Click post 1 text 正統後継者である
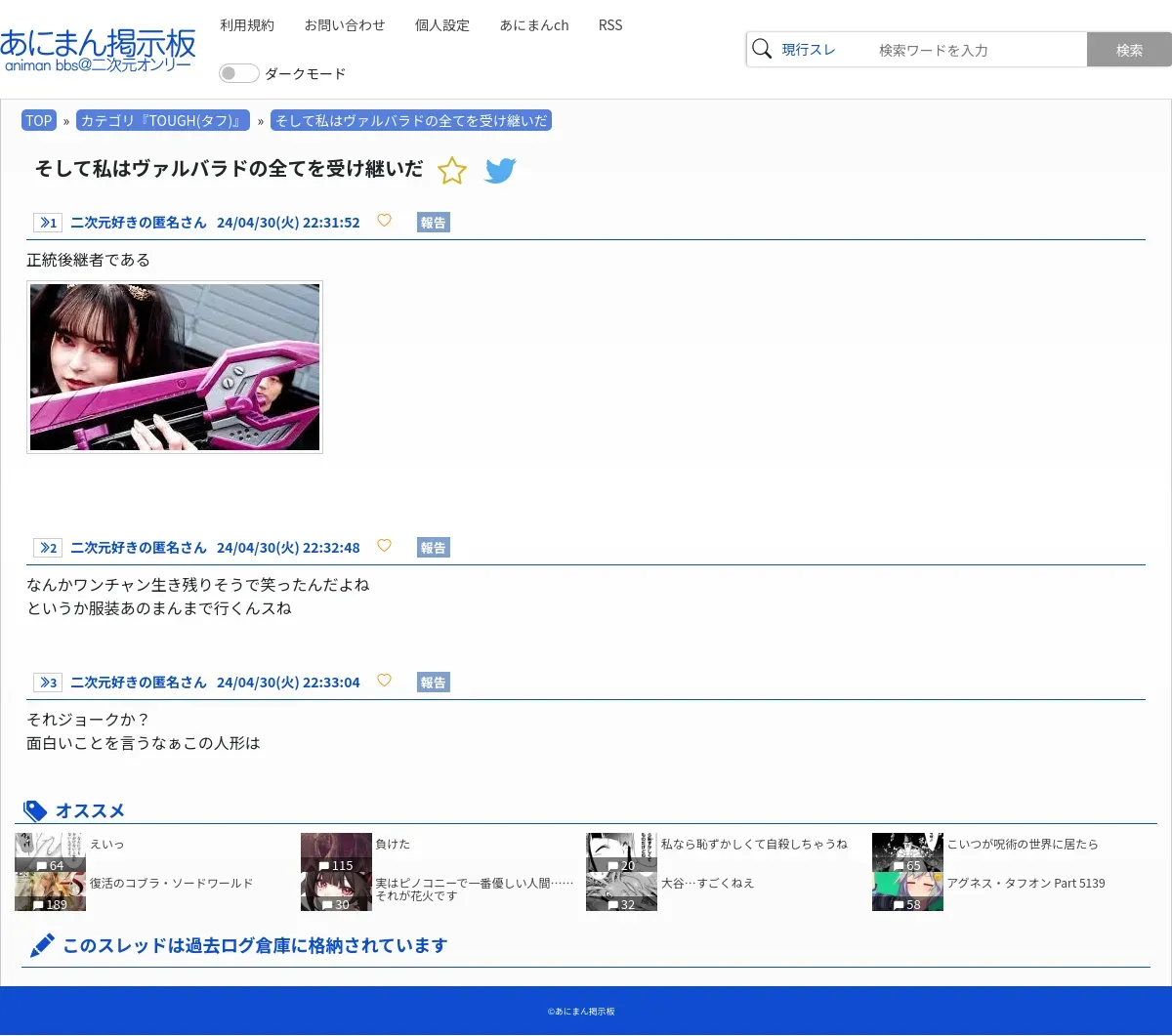This screenshot has height=1036, width=1172. 89,260
